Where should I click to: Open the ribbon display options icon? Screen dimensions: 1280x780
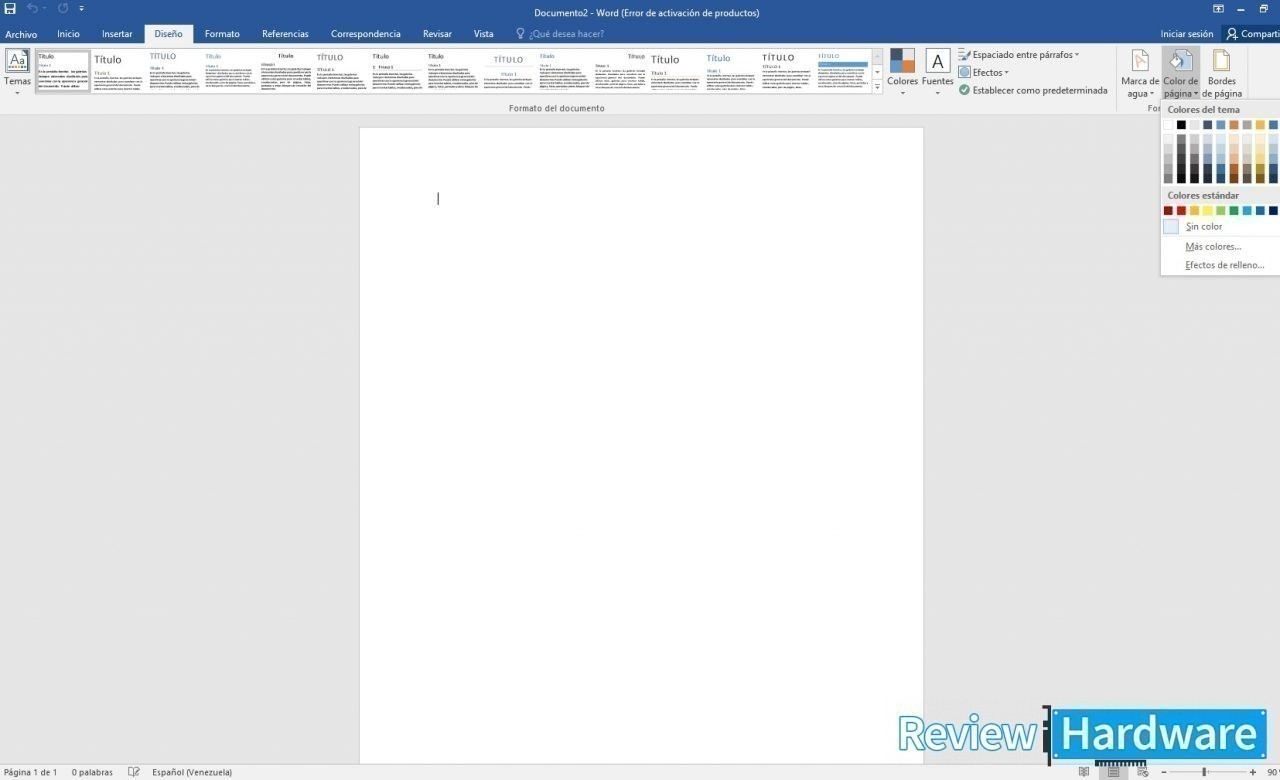[1219, 9]
